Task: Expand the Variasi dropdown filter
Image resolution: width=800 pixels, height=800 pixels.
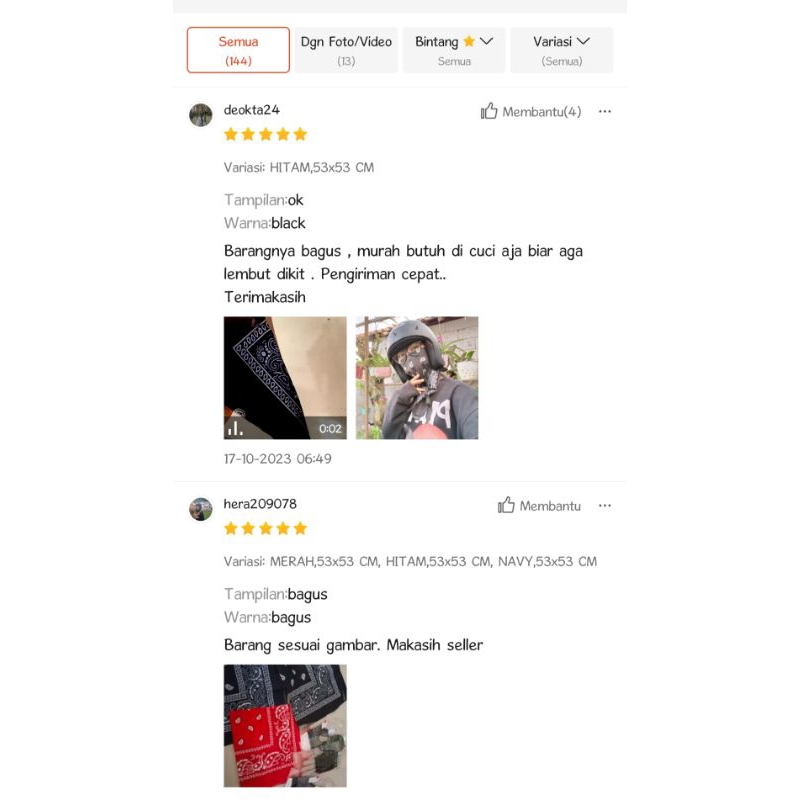Action: 561,50
